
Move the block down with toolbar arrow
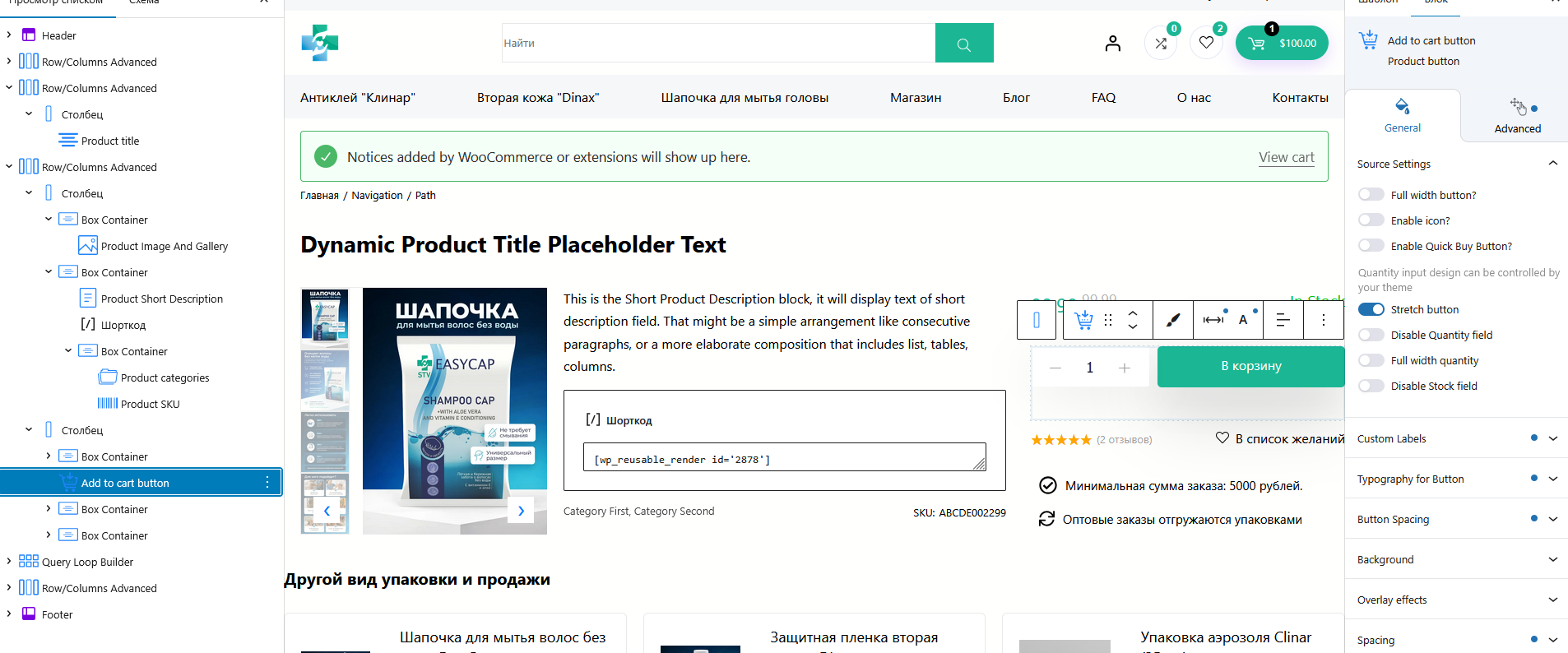(x=1133, y=326)
